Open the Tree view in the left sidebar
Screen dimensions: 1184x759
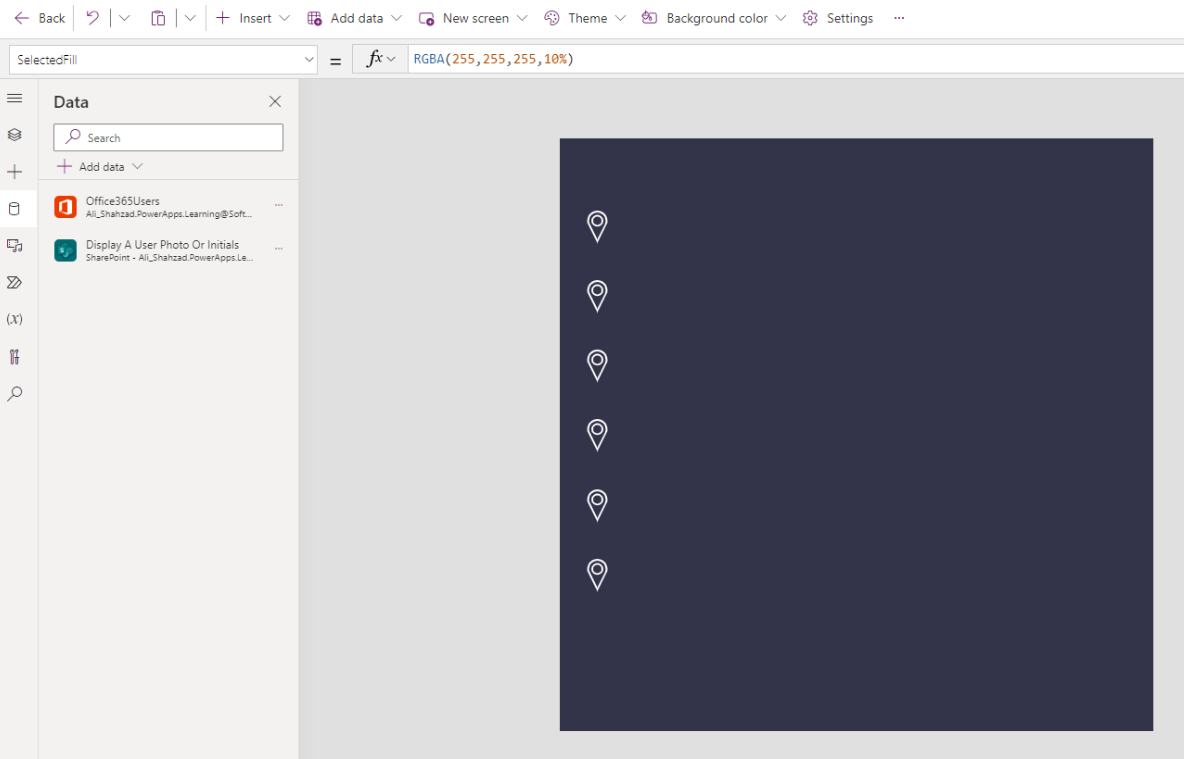[14, 98]
